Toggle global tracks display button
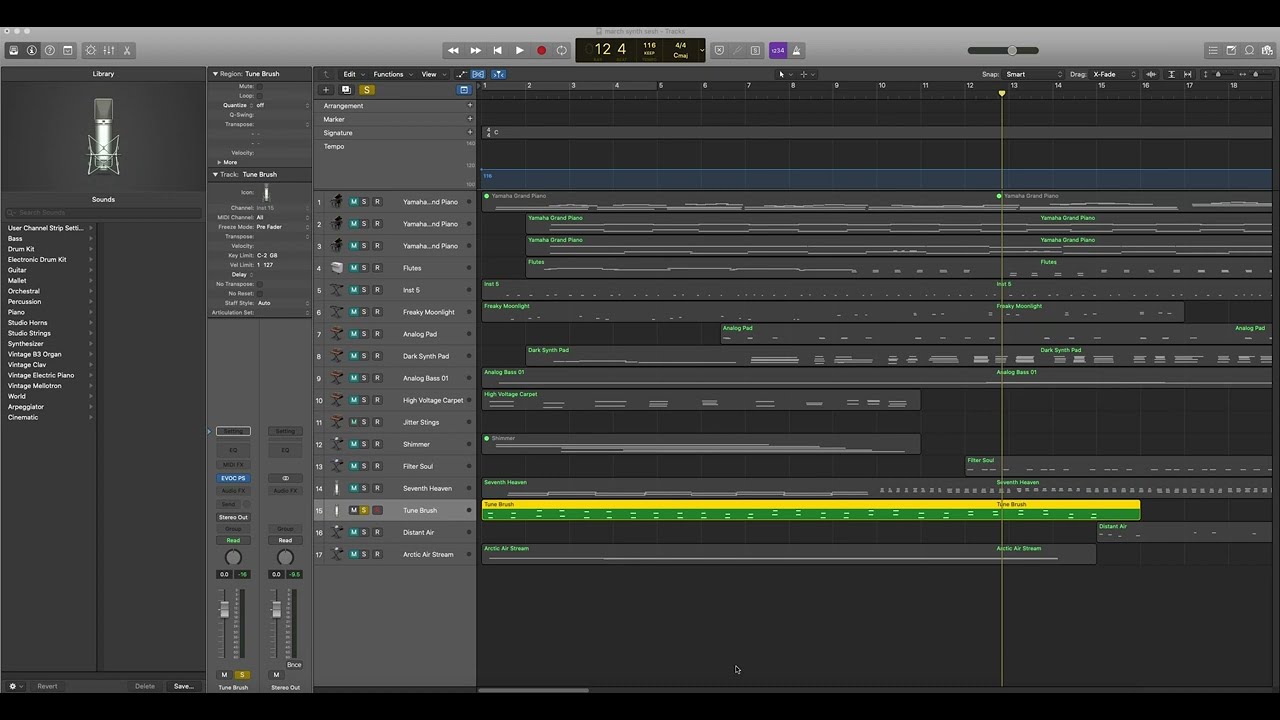Viewport: 1280px width, 720px height. [x=464, y=90]
